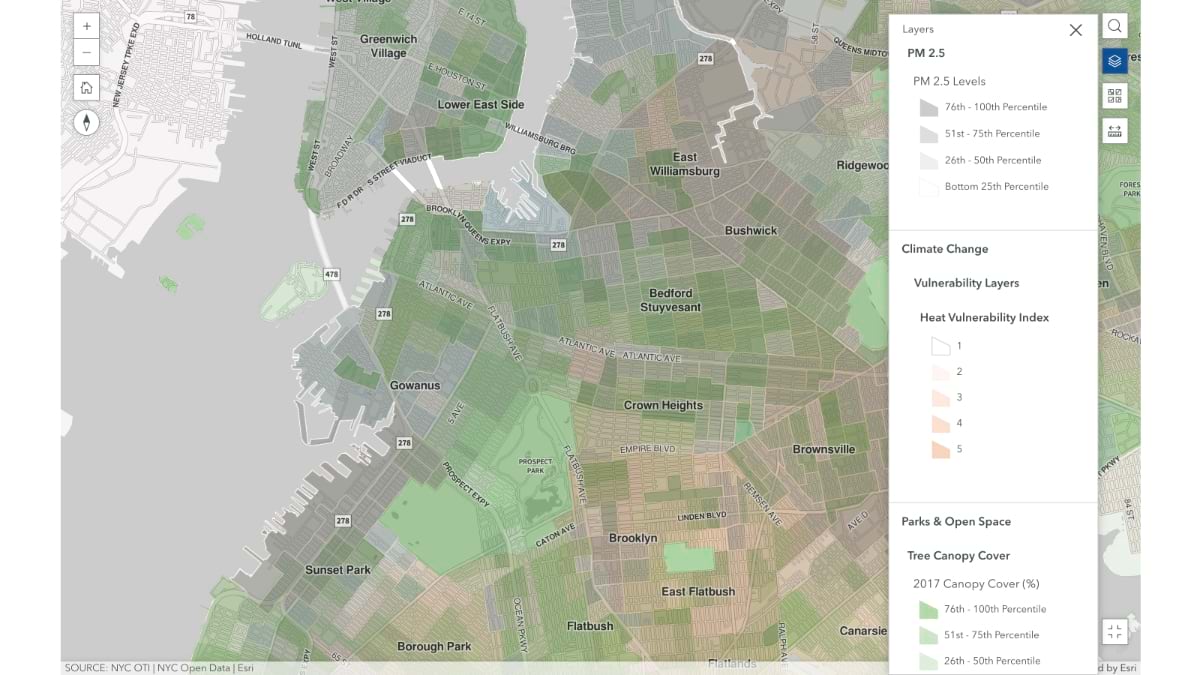Click the 51st - 75th Percentile canopy swatch
Image resolution: width=1200 pixels, height=675 pixels.
(x=929, y=635)
